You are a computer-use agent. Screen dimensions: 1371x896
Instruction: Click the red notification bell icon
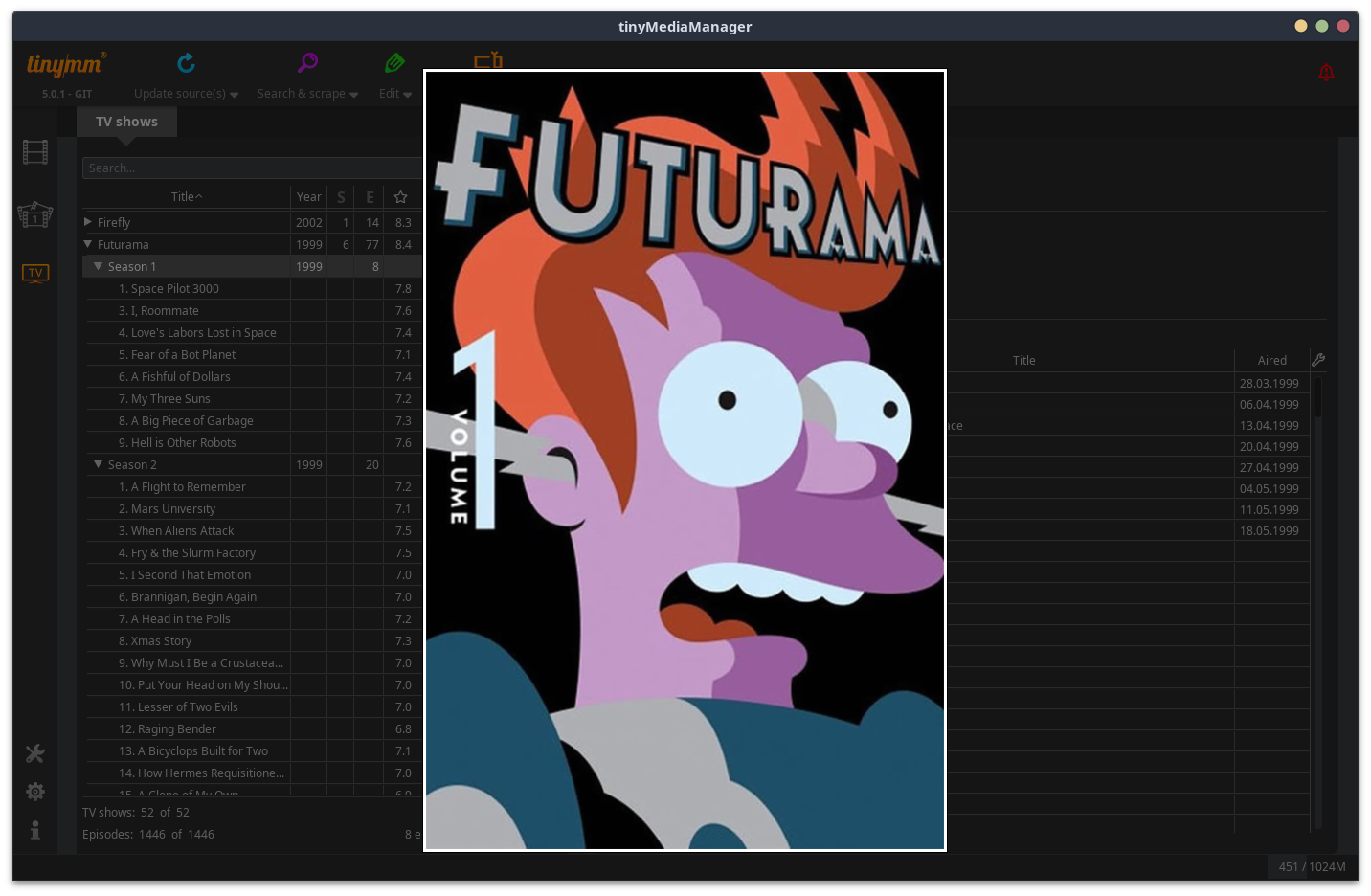tap(1326, 72)
